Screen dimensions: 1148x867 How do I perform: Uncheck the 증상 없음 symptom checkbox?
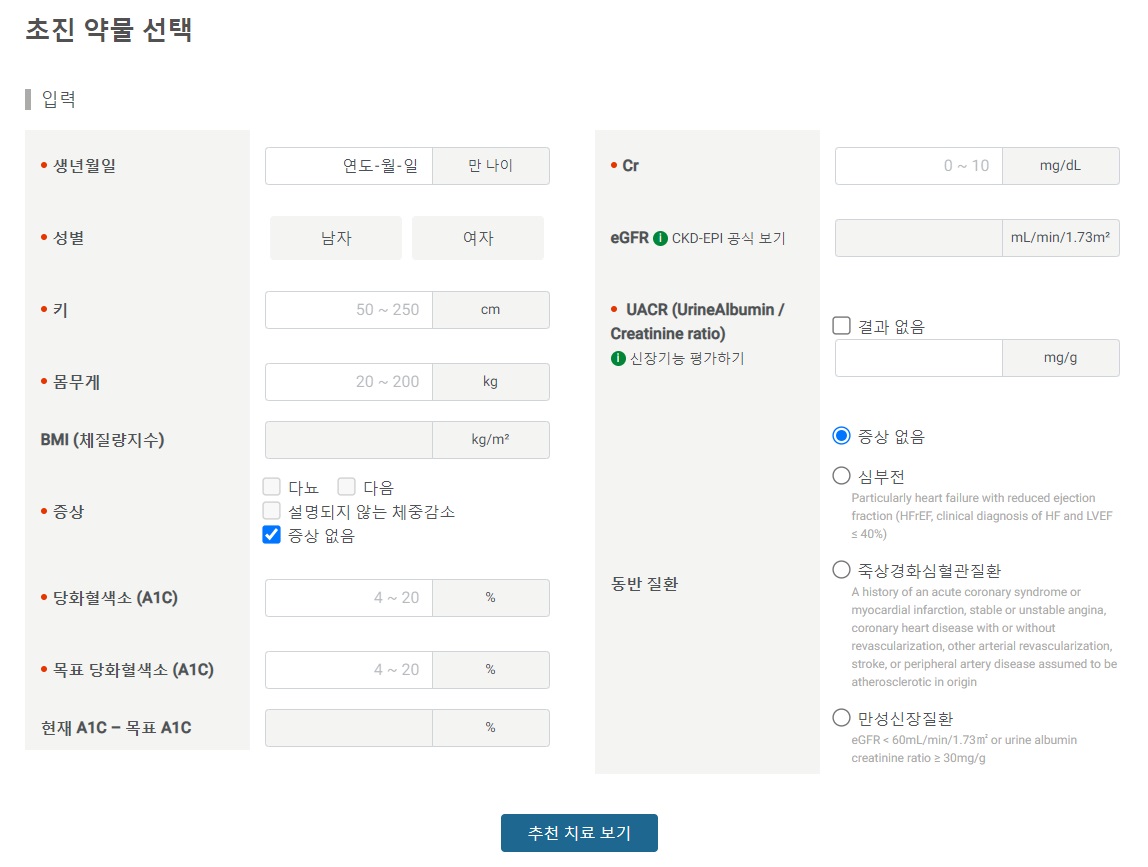coord(270,534)
